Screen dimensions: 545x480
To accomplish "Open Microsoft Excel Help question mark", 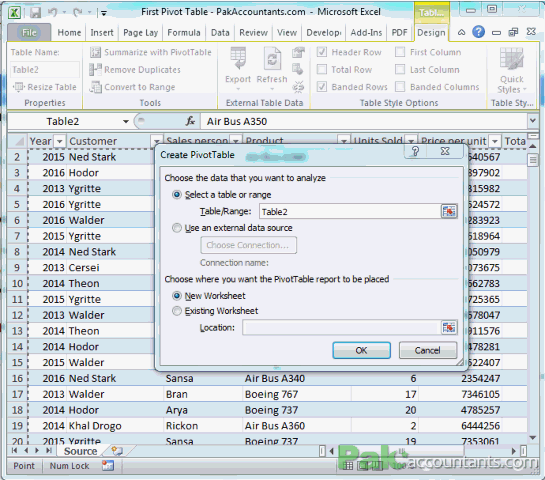I will coord(479,32).
